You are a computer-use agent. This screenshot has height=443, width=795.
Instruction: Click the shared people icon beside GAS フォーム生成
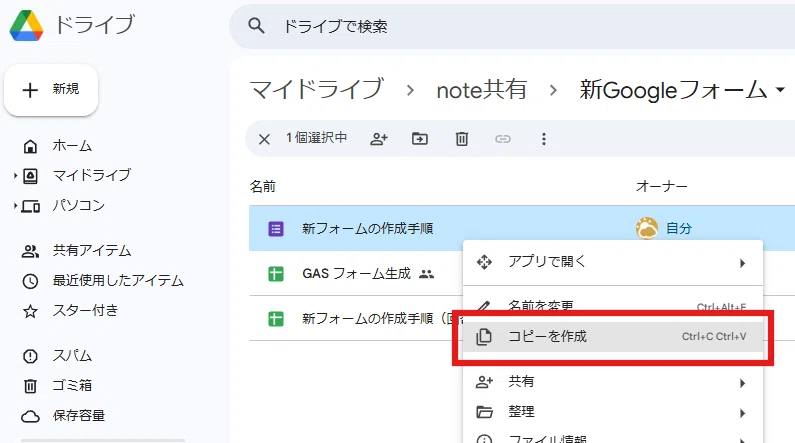pyautogui.click(x=426, y=274)
